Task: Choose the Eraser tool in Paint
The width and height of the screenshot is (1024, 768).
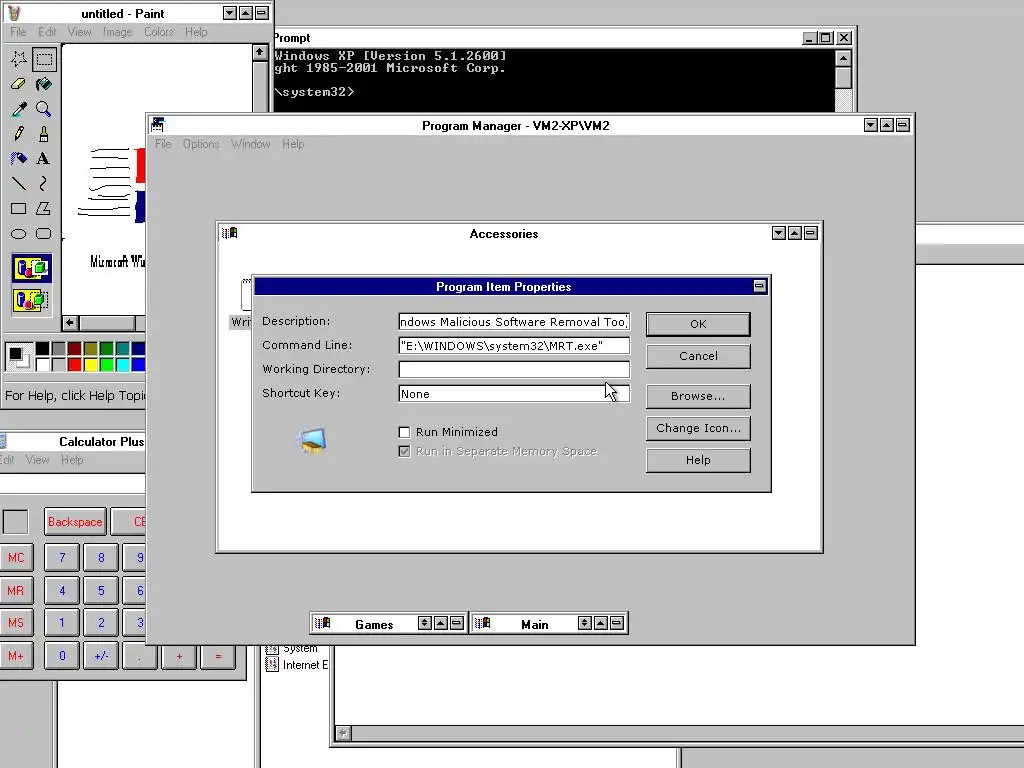Action: [x=18, y=84]
